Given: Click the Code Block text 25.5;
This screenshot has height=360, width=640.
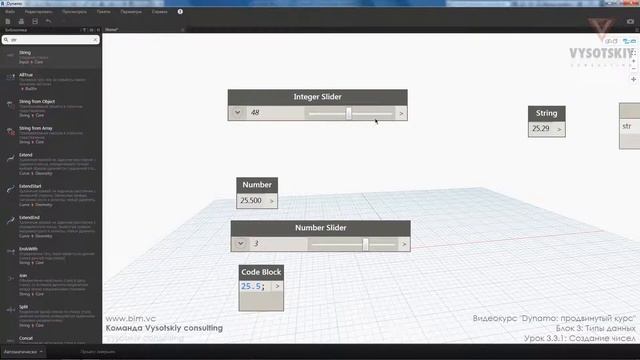Looking at the screenshot, I should pyautogui.click(x=253, y=286).
